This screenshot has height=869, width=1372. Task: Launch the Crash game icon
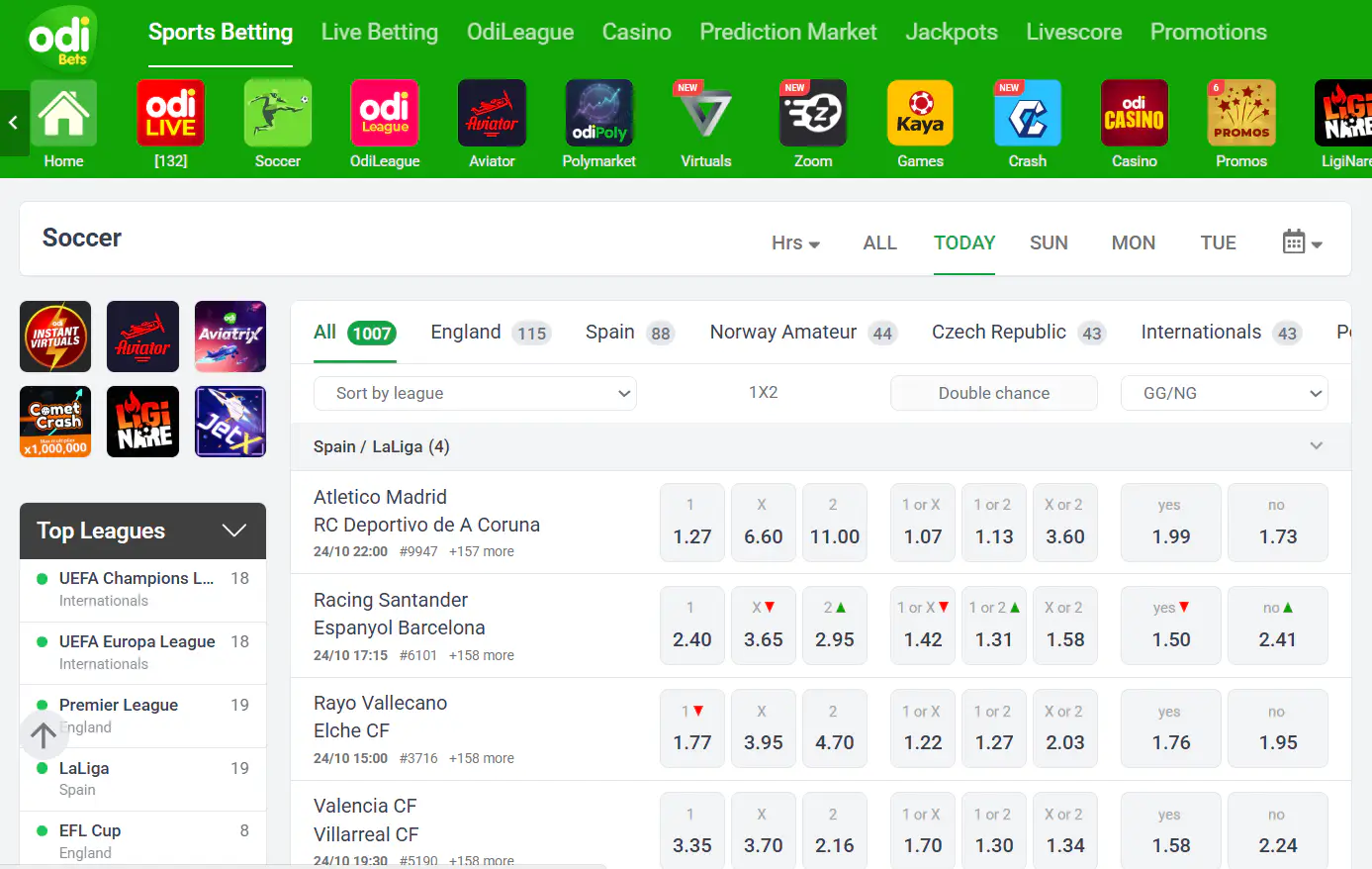tap(1027, 124)
